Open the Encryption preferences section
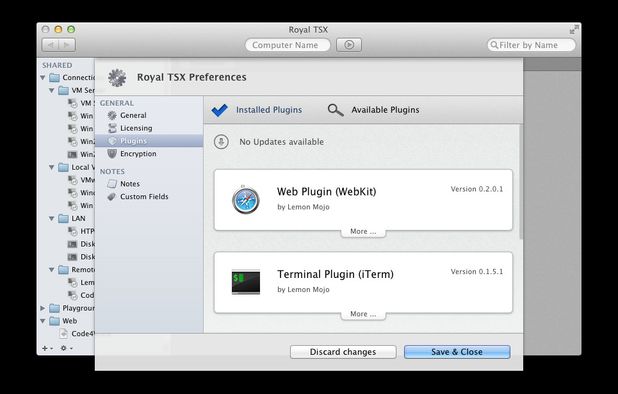 pos(132,154)
